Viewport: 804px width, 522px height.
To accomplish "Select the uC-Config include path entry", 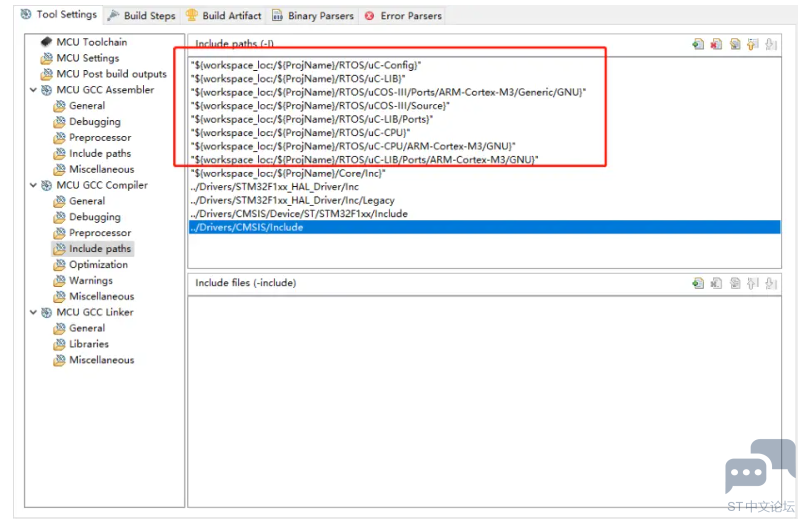I will tap(306, 65).
